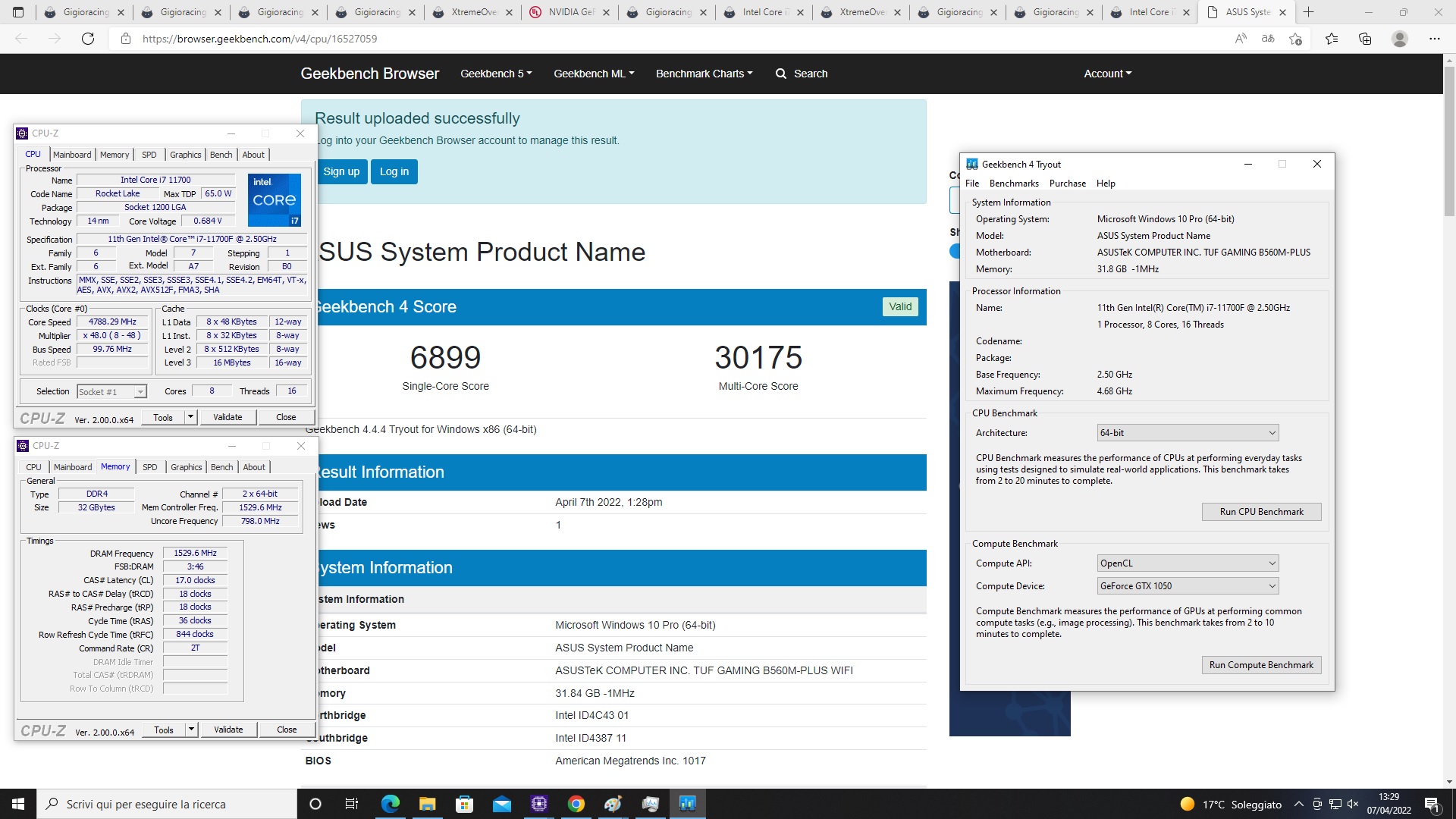Open Google Chrome from taskbar
Screen dimensions: 1456x819
[x=576, y=804]
